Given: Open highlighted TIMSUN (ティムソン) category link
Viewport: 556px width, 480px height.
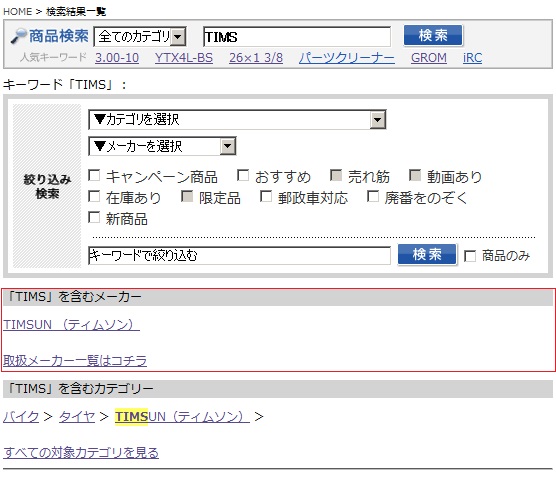Looking at the screenshot, I should pyautogui.click(x=182, y=417).
